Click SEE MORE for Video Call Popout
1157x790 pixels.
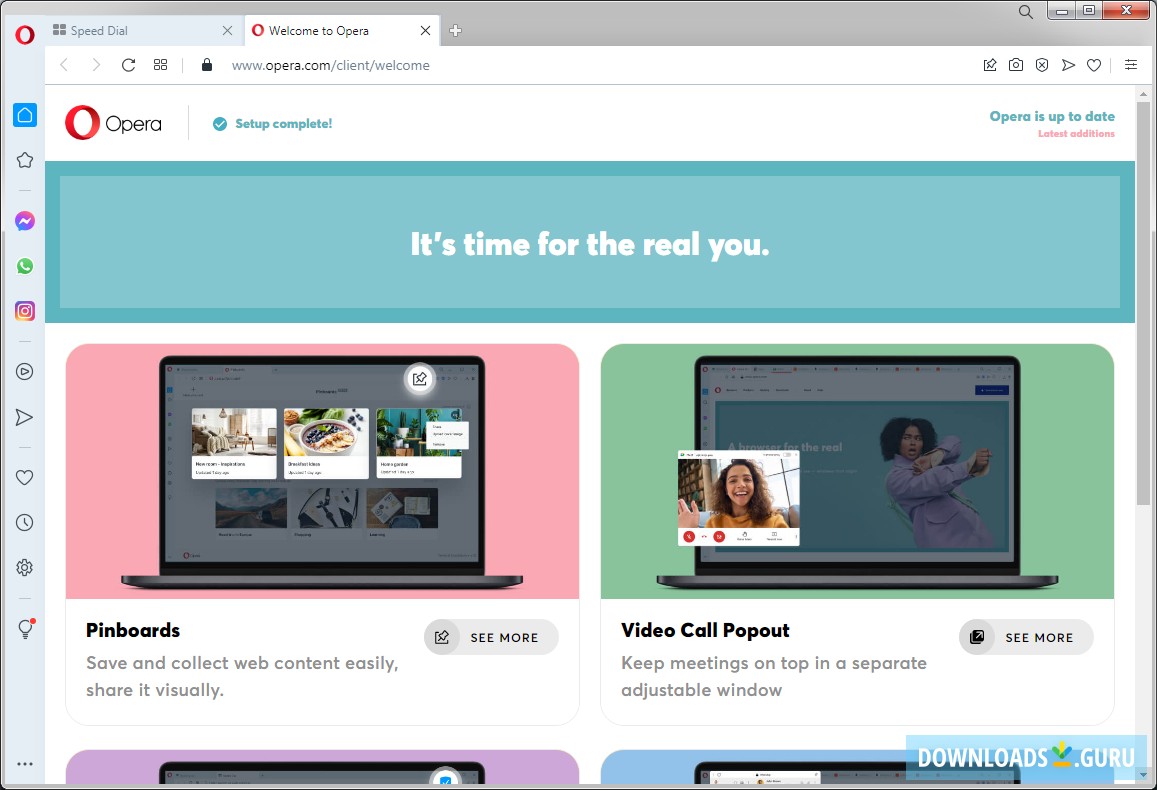coord(1026,637)
